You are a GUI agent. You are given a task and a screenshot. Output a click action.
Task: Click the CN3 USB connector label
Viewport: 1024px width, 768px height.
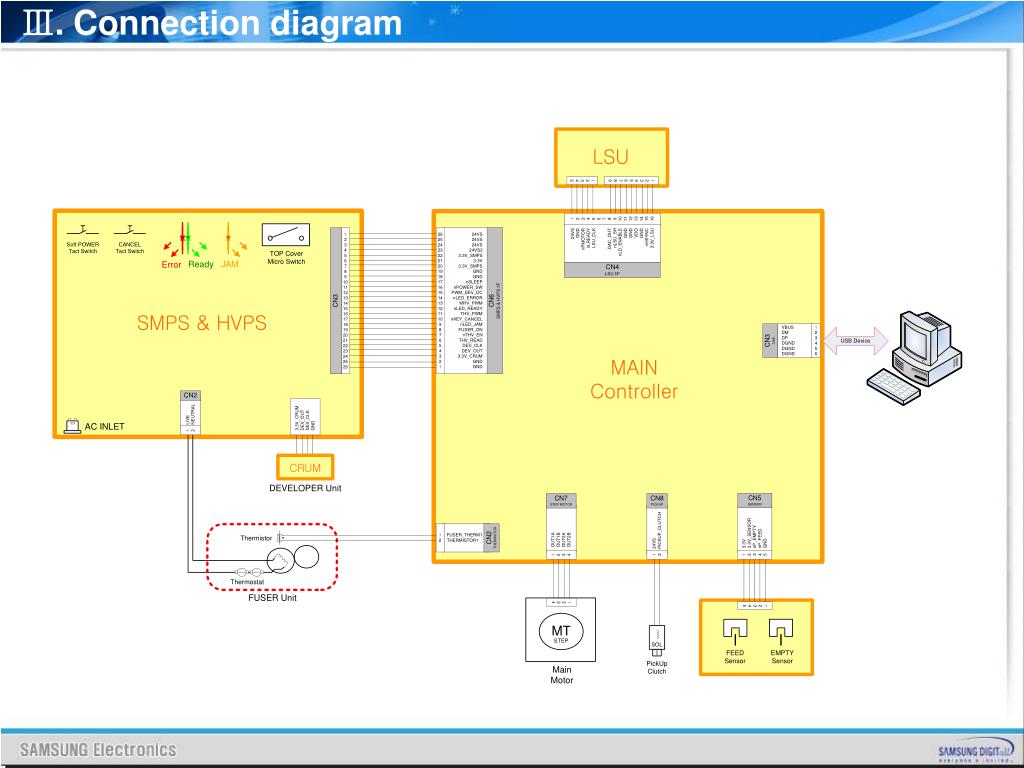click(x=769, y=340)
